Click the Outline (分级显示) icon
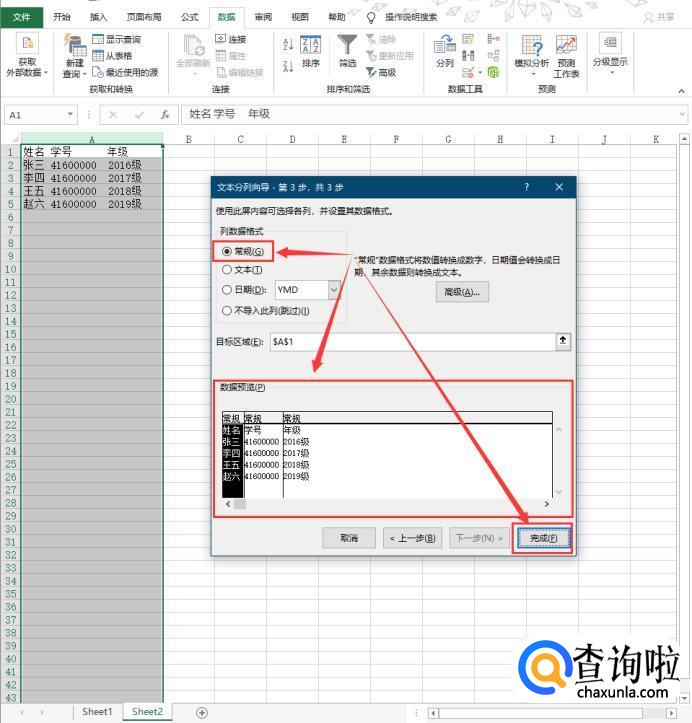Screen dimensions: 692x723 pos(610,48)
